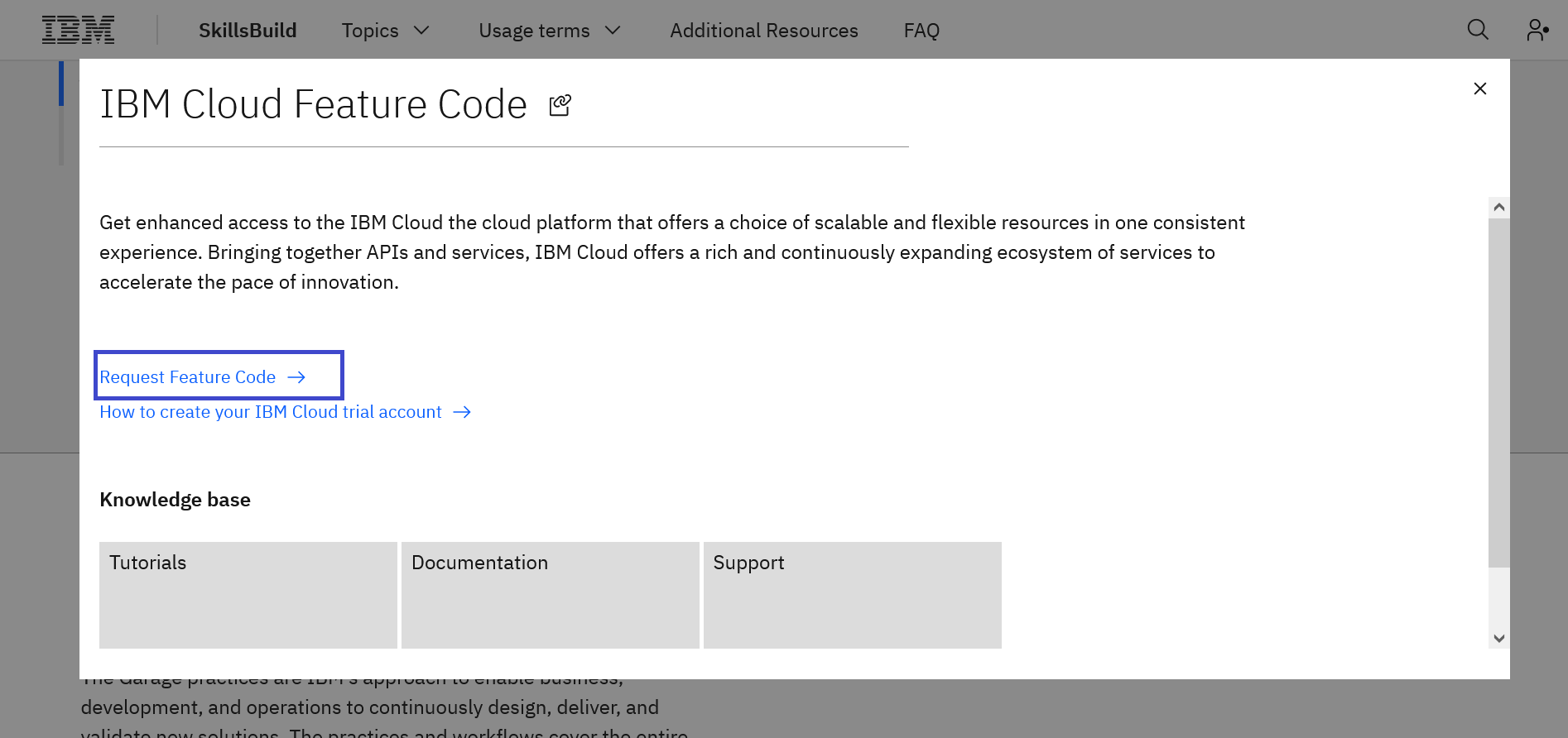
Task: Go to SkillsBuild home link
Action: (248, 31)
